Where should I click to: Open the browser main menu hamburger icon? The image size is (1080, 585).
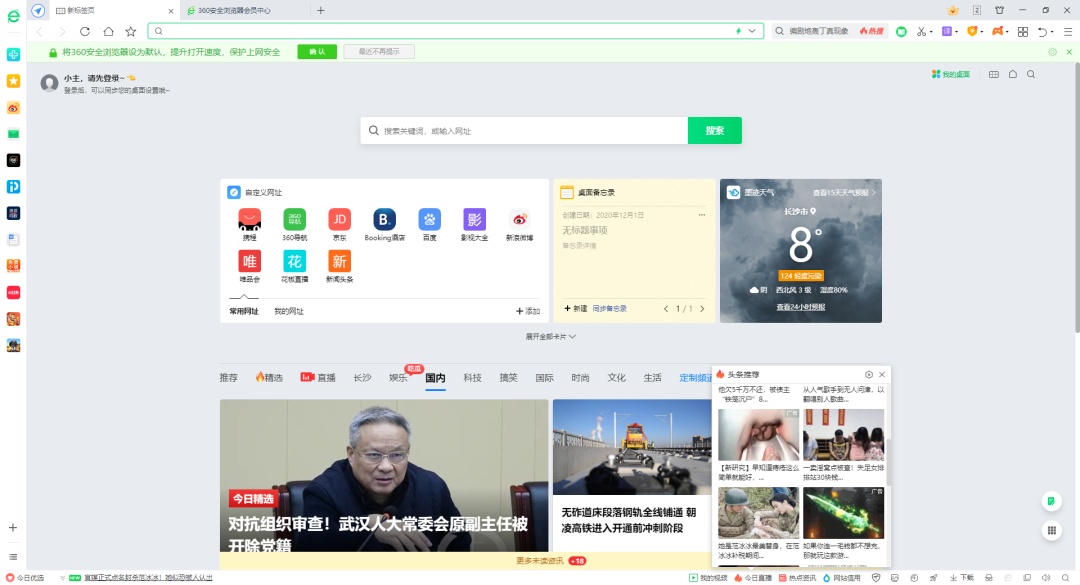pos(1068,32)
